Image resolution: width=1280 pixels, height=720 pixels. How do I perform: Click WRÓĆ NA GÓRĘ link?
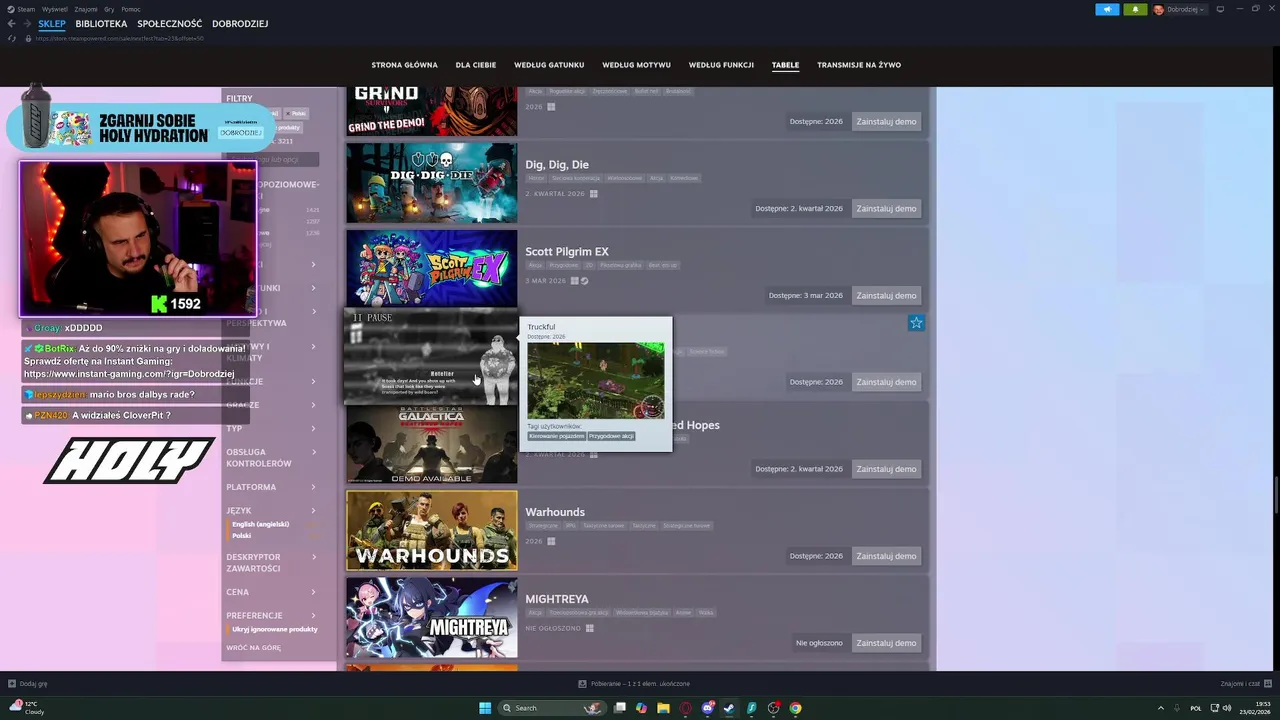pos(253,648)
